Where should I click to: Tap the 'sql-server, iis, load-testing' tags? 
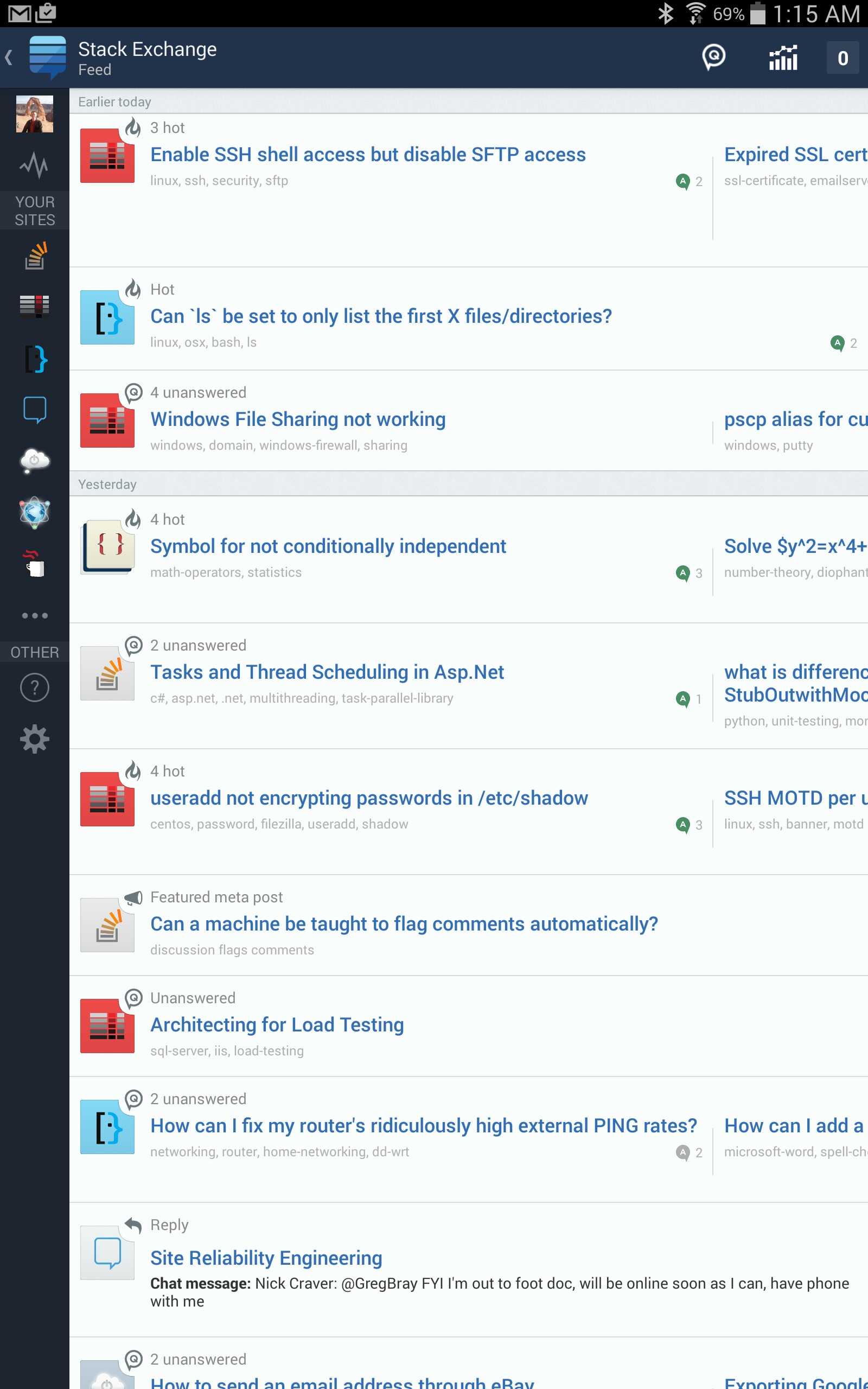click(x=227, y=1051)
